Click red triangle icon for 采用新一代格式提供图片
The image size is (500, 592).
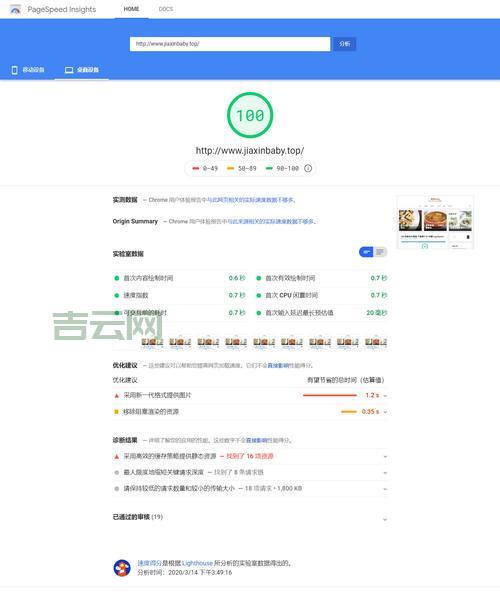117,395
